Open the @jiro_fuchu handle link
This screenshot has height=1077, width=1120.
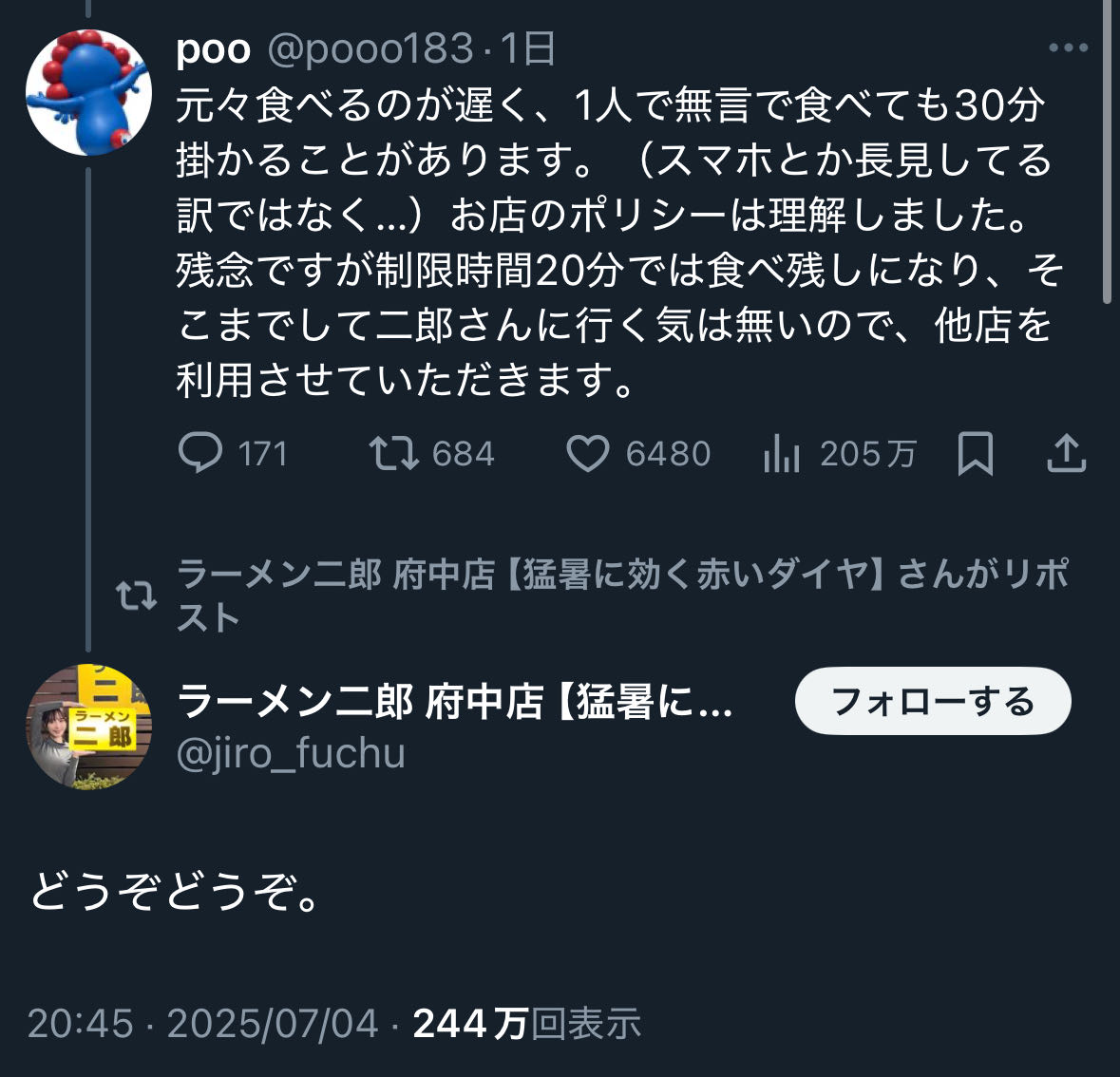tap(291, 753)
